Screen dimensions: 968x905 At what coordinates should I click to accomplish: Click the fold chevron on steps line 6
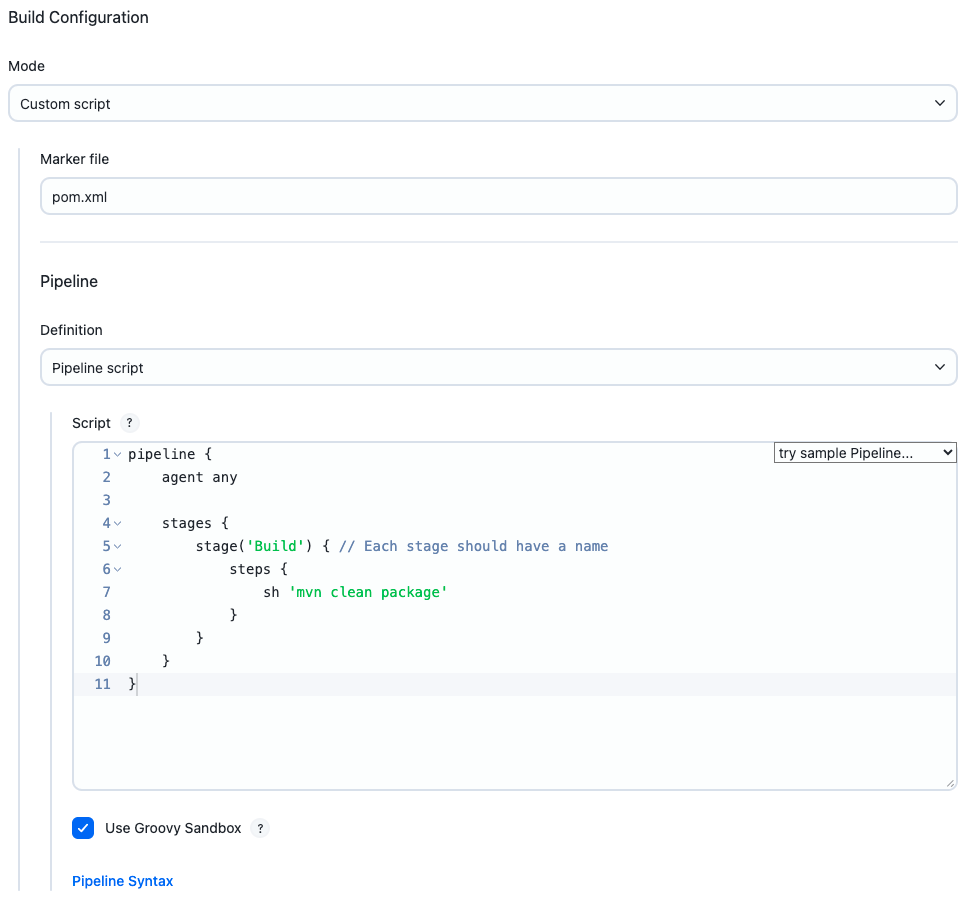116,568
